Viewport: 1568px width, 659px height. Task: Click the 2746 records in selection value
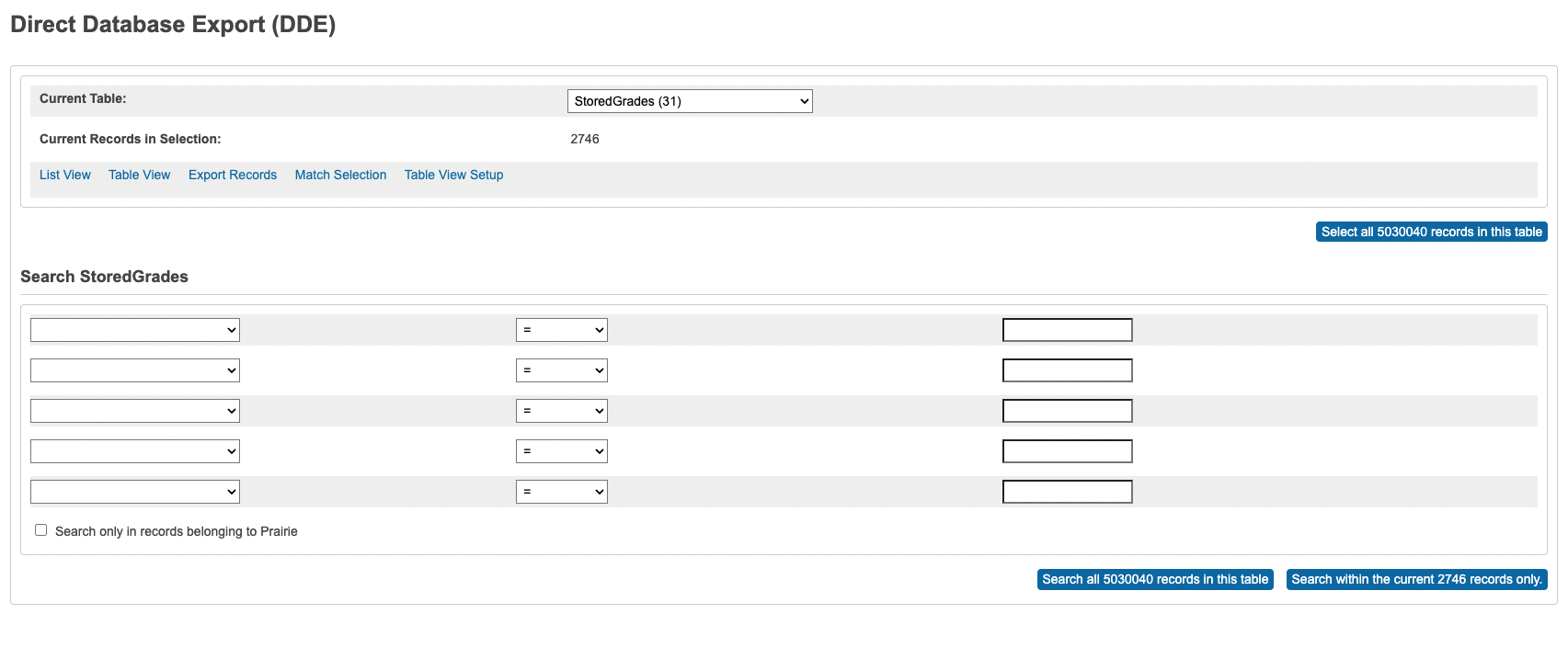coord(585,139)
